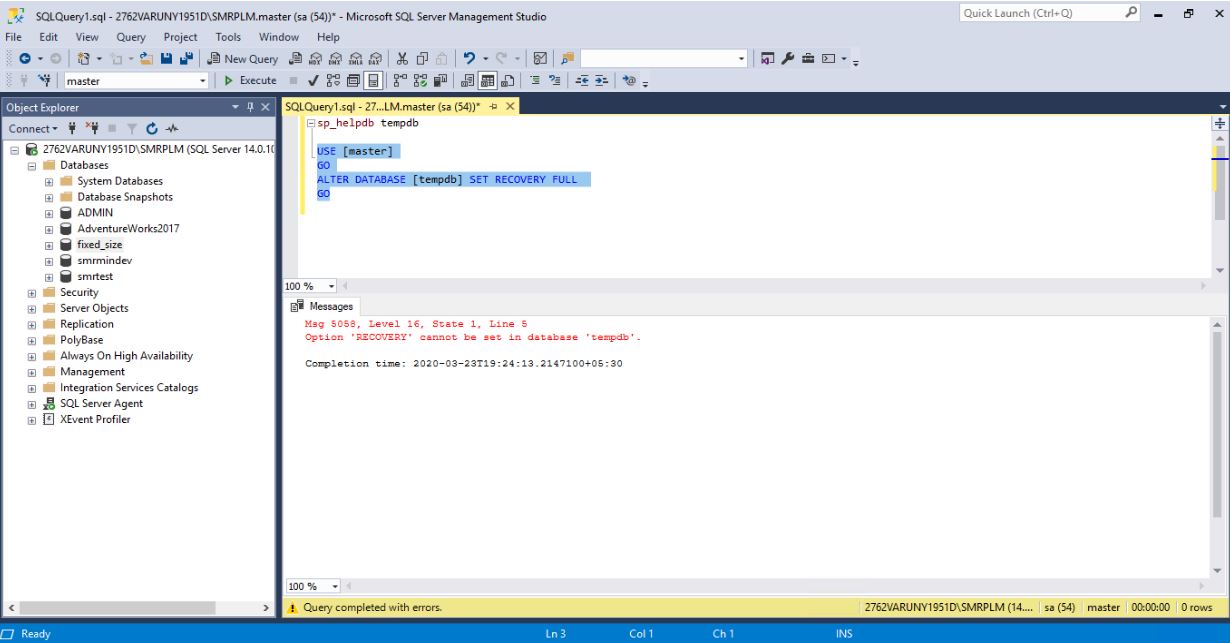Screen dimensions: 1230x643
Task: Click the Toolbox icon in toolbar
Action: pyautogui.click(x=808, y=59)
